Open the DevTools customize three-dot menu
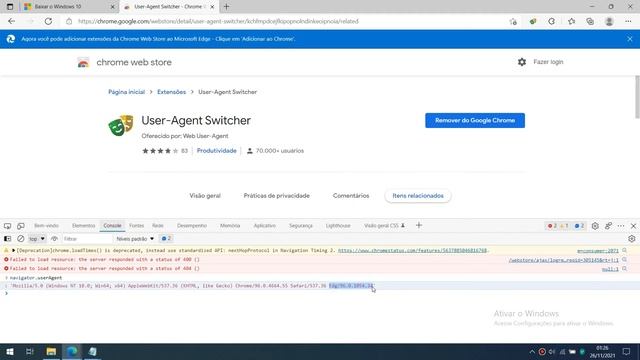This screenshot has height=360, width=640. tap(621, 226)
